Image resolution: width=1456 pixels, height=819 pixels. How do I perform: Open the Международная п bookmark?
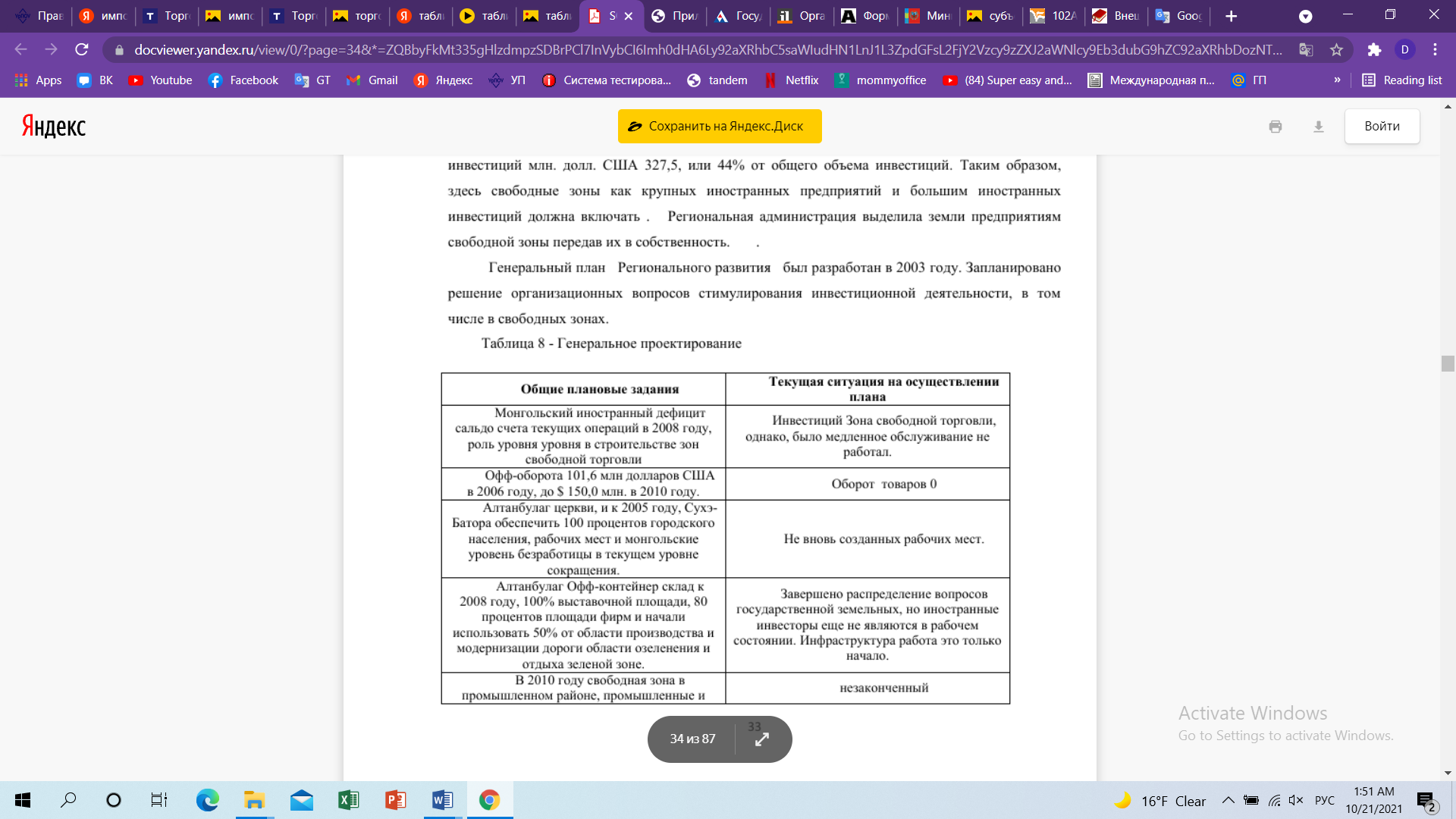pyautogui.click(x=1150, y=80)
